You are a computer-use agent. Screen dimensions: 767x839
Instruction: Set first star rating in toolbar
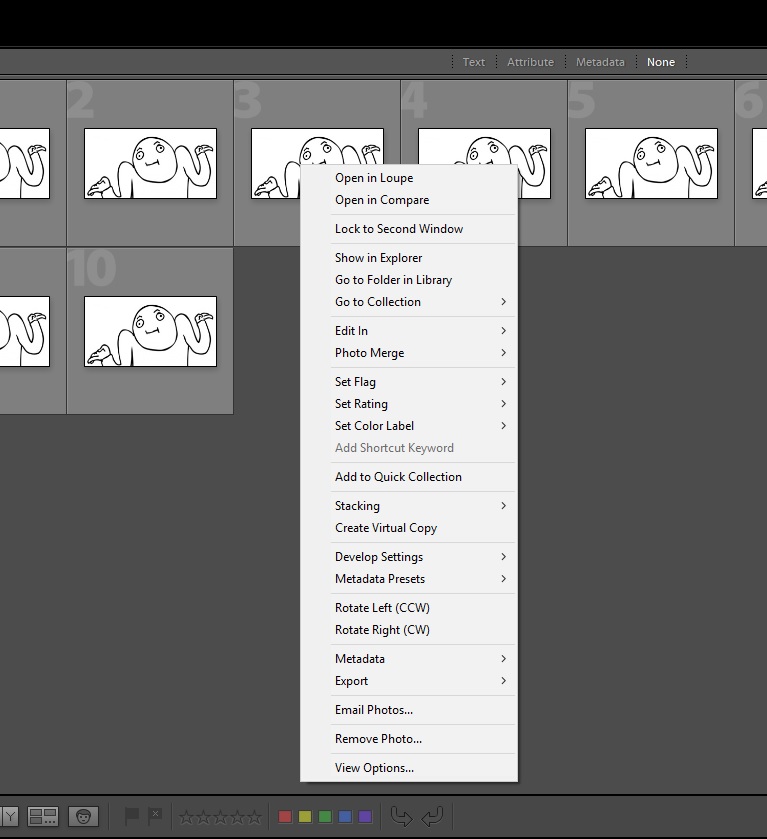(186, 817)
